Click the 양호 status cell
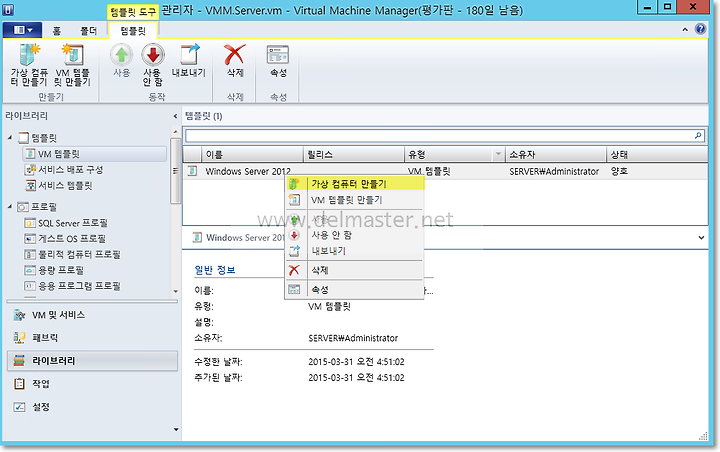This screenshot has height=452, width=720. tap(619, 171)
